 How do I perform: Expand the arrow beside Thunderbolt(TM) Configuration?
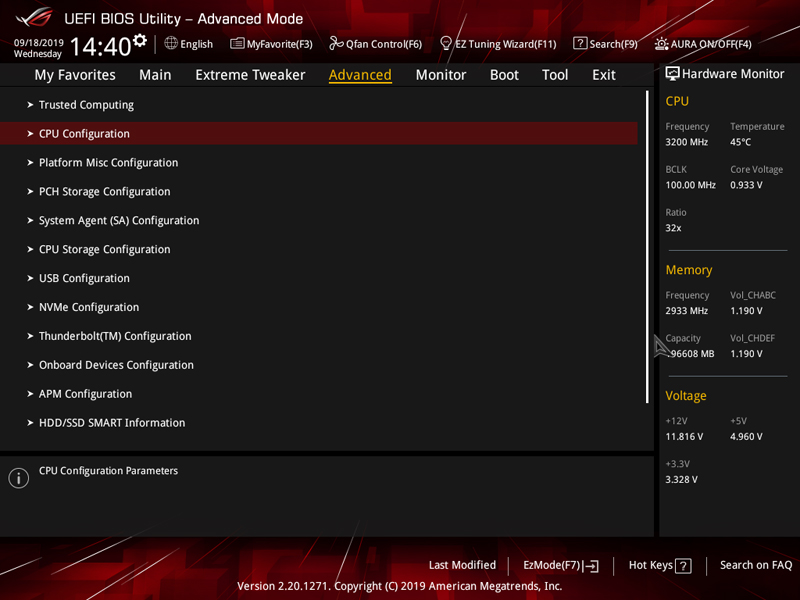click(30, 336)
